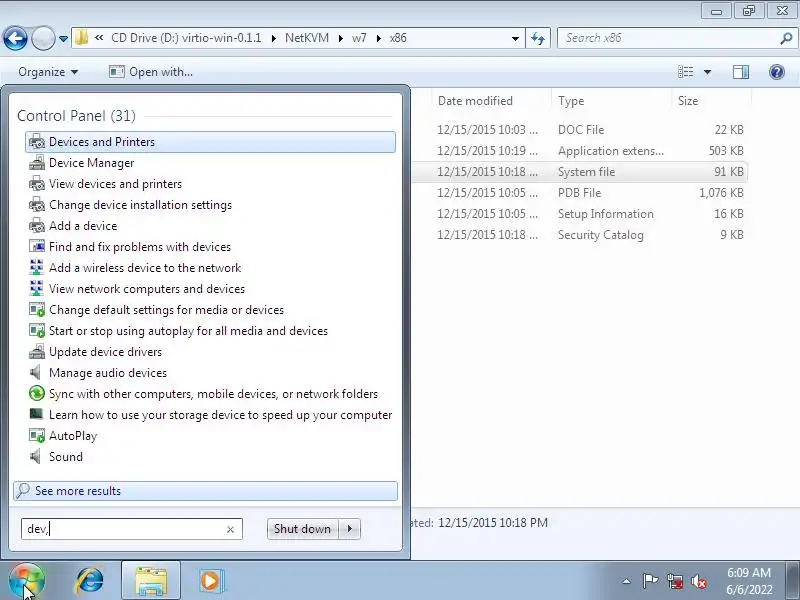Click icon for Change default settings for media
Screen dimensions: 800x600
tap(37, 309)
